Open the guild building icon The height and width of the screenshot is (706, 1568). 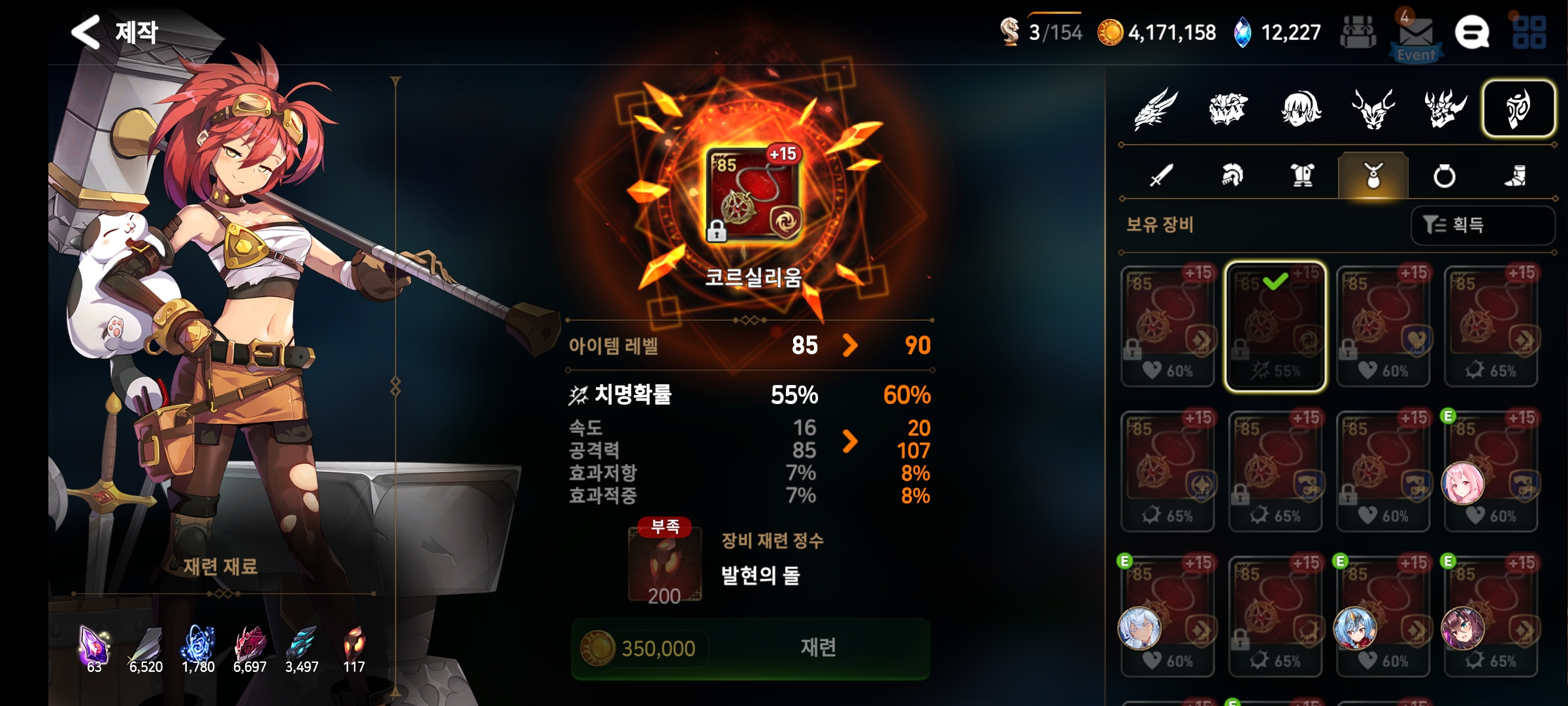(x=1358, y=33)
